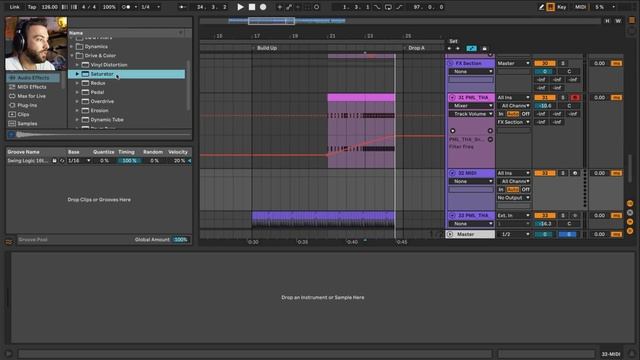Click the groove save icon beside Swing Logic
Screen dimensions: 640x360
coord(54,160)
